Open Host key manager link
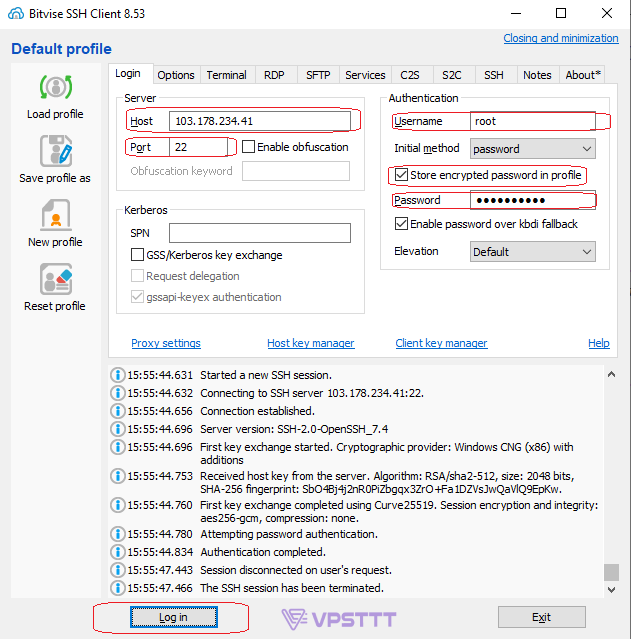 [311, 343]
